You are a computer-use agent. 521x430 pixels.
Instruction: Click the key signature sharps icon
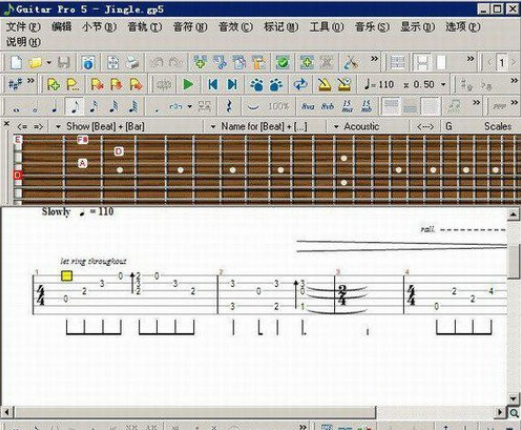click(x=15, y=85)
